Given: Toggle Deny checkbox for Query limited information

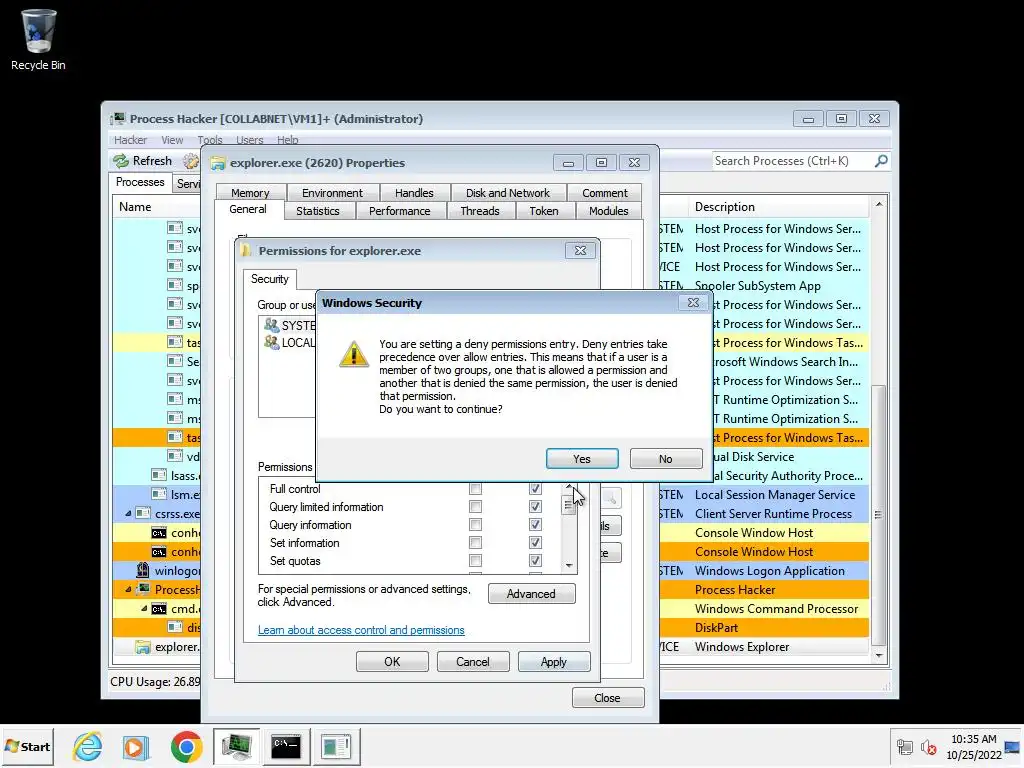Looking at the screenshot, I should (x=535, y=507).
